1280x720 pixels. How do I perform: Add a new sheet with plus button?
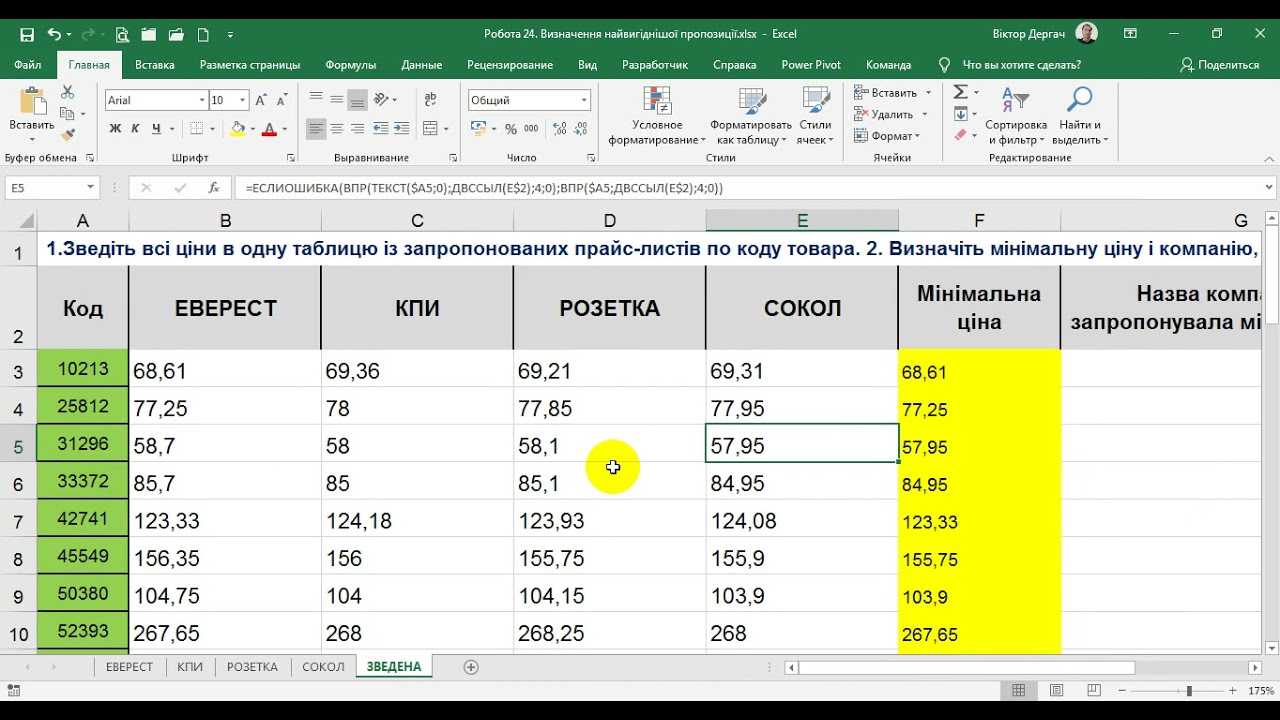point(471,667)
